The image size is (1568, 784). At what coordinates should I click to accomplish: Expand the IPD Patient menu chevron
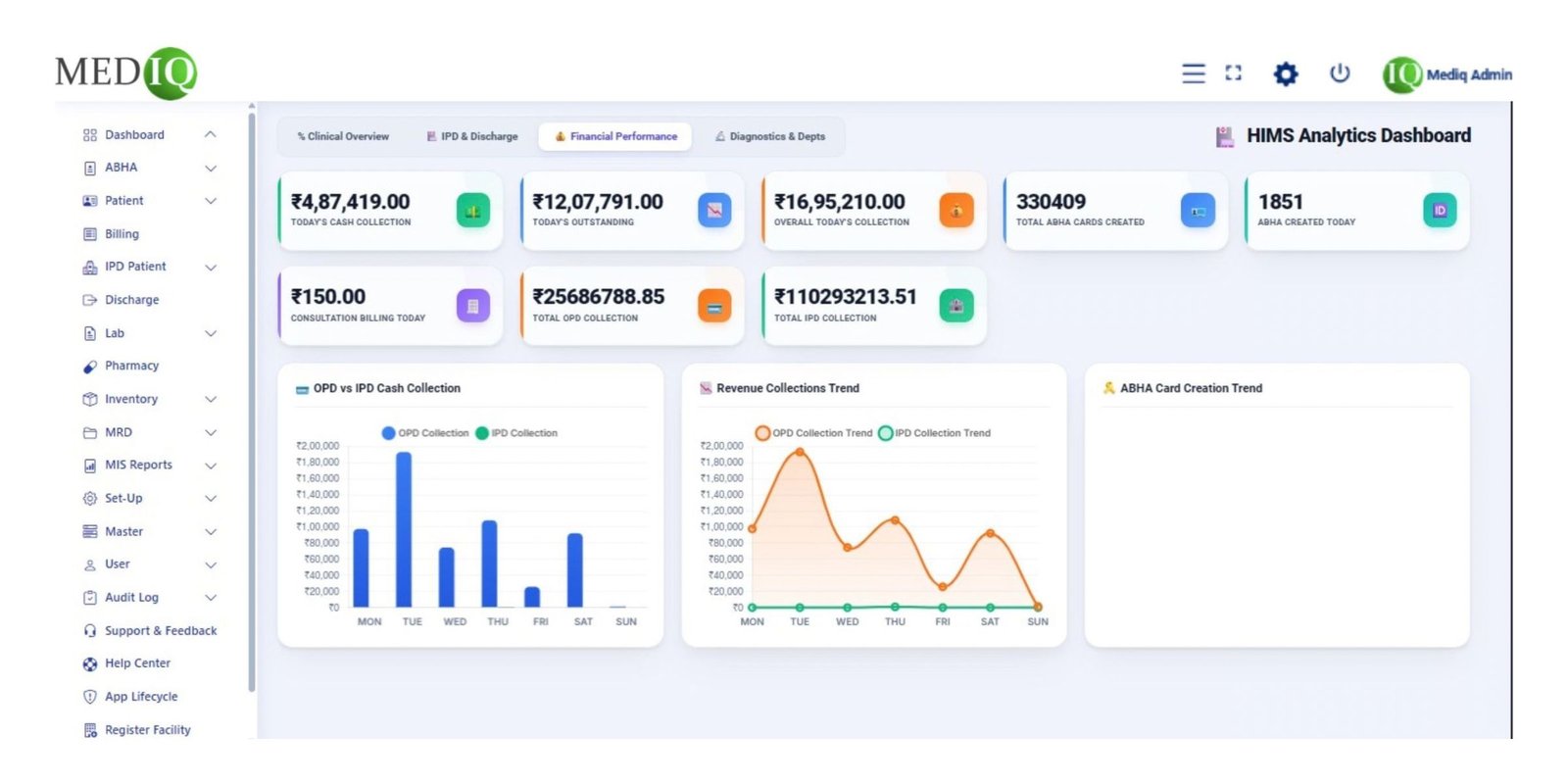(x=210, y=267)
